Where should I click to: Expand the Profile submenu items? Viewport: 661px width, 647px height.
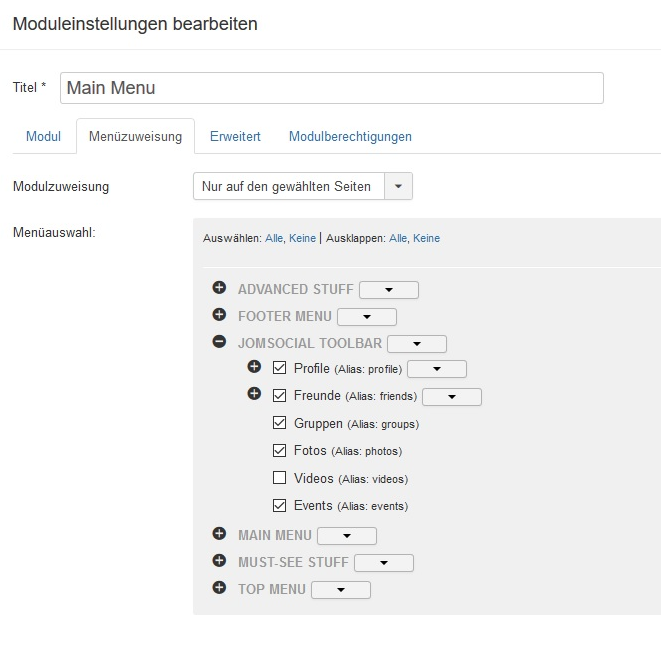254,367
